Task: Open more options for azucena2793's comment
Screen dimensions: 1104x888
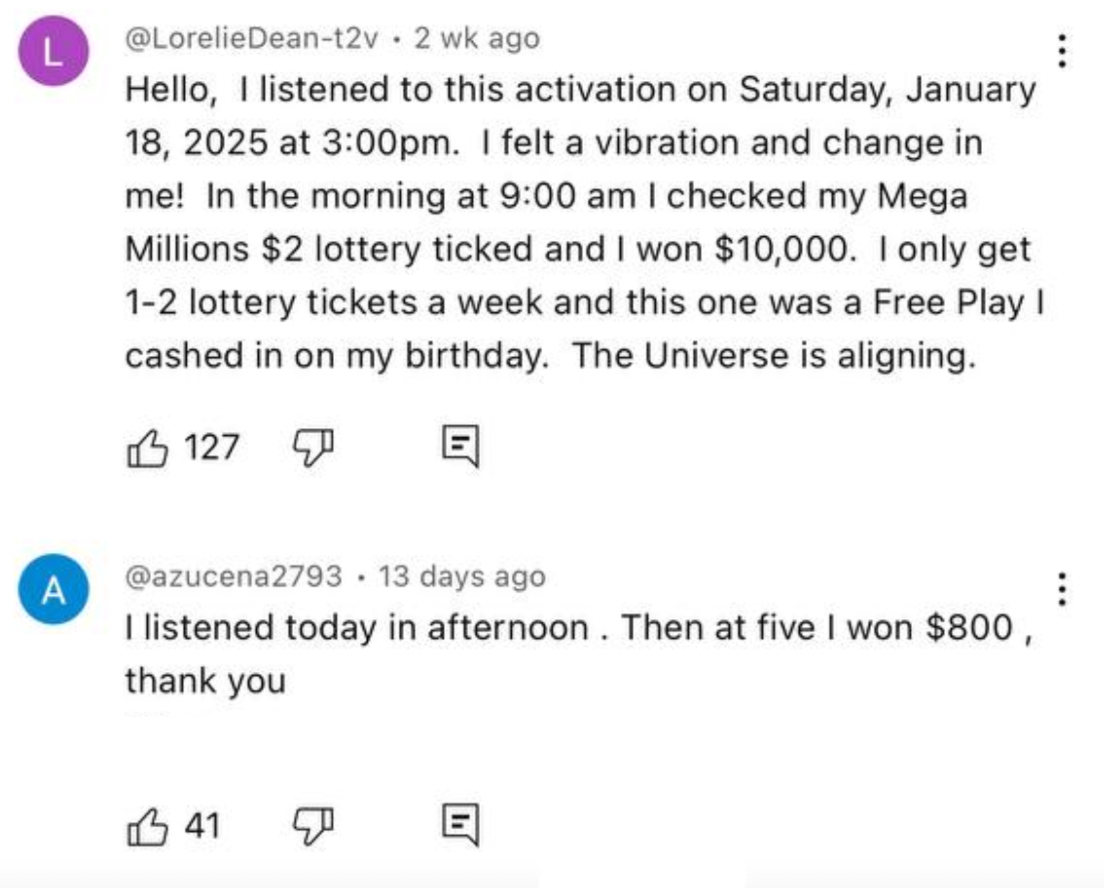Action: tap(1061, 589)
